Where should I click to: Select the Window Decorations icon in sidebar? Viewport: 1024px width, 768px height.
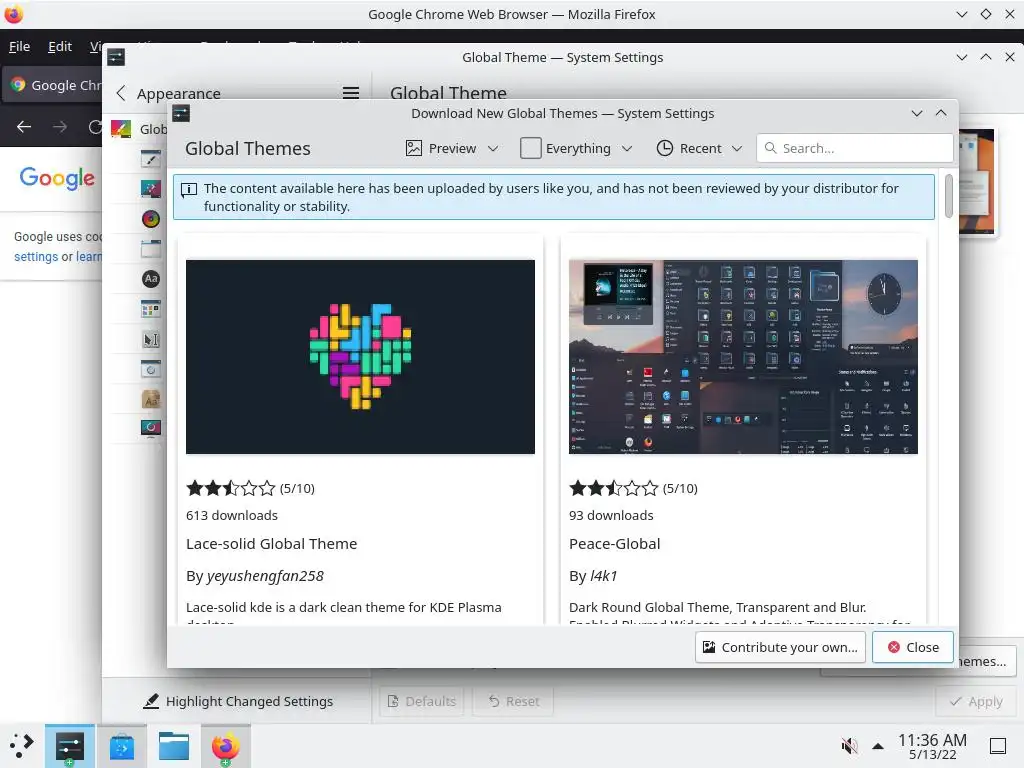(x=151, y=249)
